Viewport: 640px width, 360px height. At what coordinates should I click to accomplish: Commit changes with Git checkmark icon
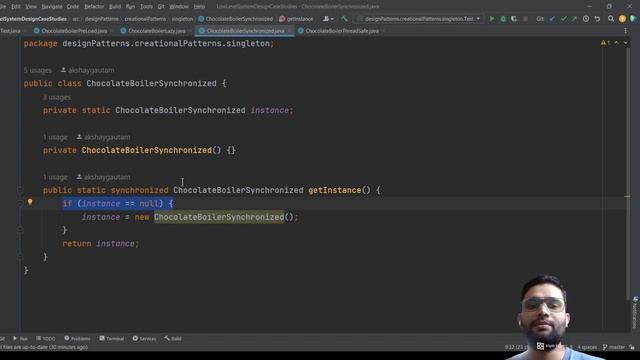[563, 19]
